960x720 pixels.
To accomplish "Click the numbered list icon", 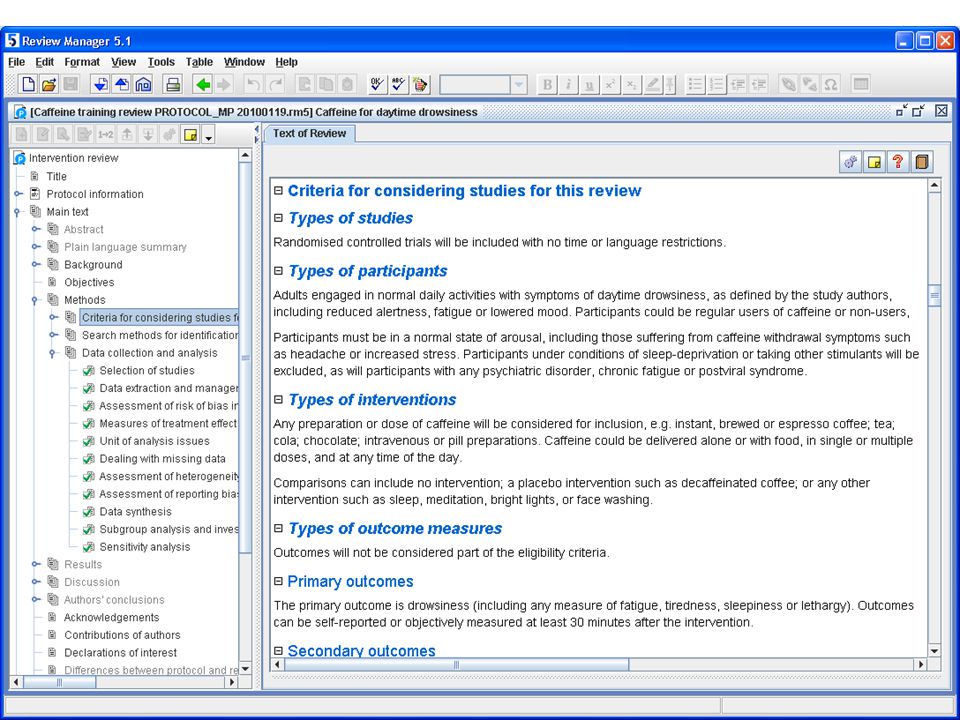I will click(x=716, y=84).
